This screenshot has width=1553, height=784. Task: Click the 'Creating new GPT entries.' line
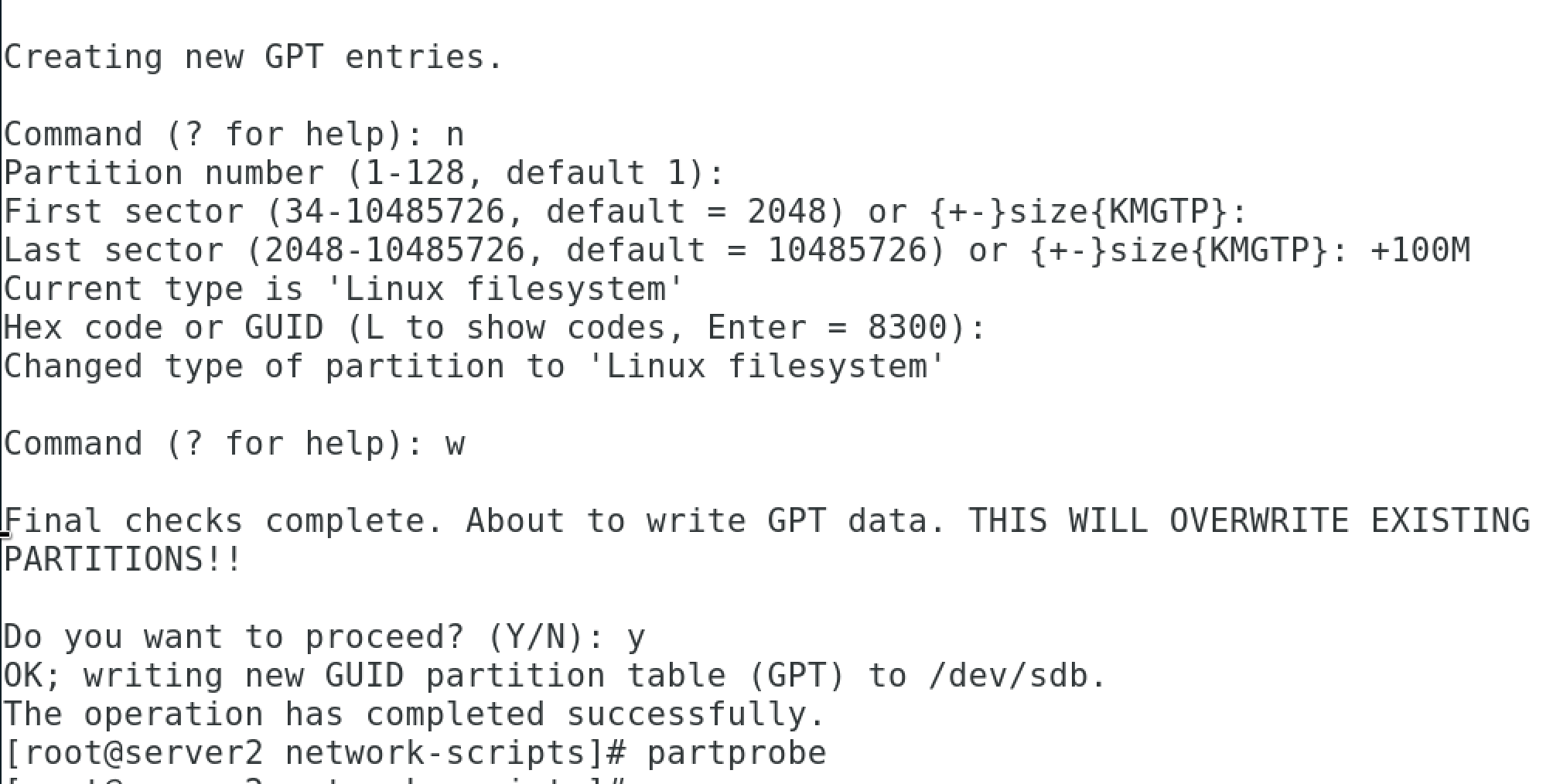(254, 57)
